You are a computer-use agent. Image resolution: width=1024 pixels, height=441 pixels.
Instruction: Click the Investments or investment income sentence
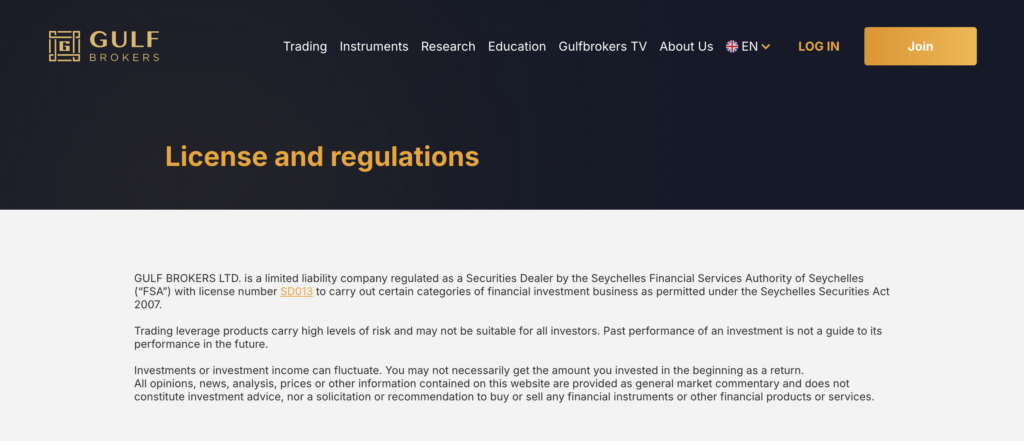(x=469, y=370)
